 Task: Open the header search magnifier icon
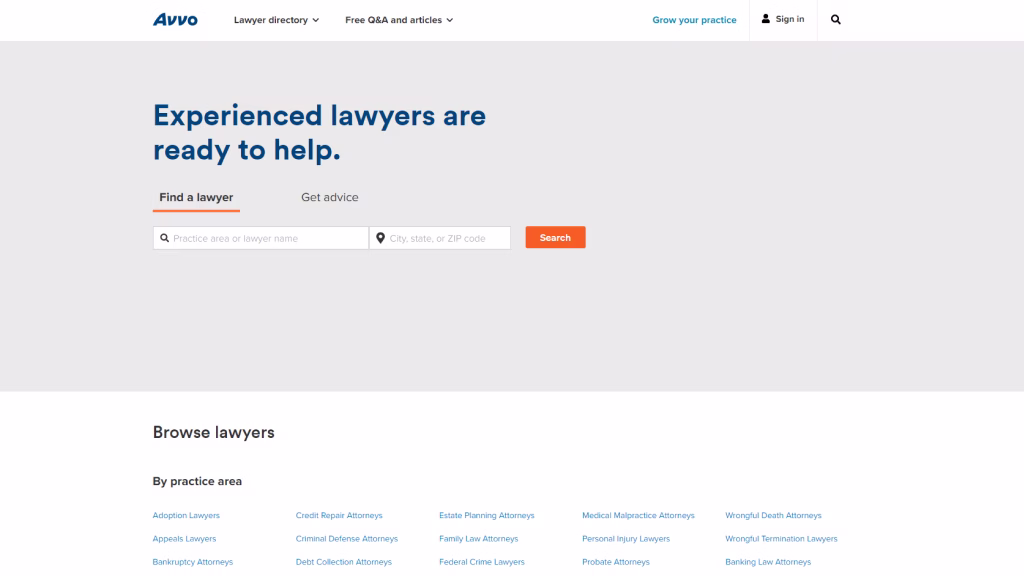pyautogui.click(x=835, y=20)
